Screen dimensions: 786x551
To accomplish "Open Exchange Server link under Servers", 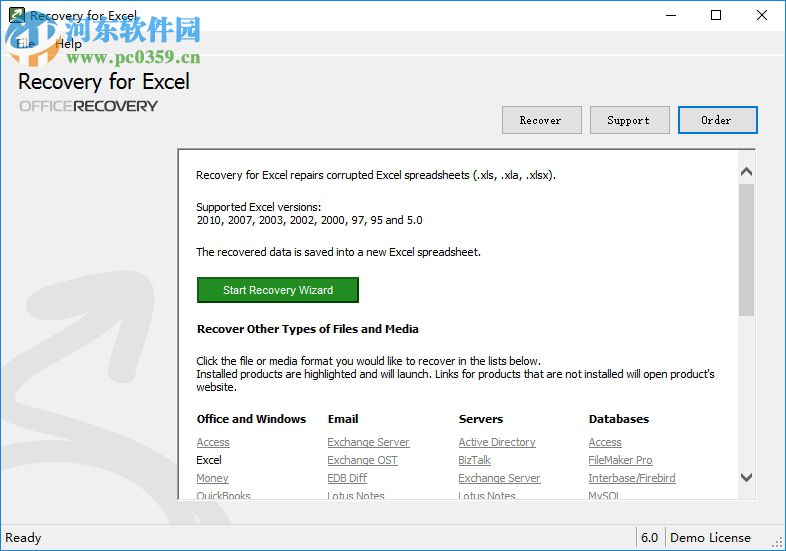I will 499,478.
